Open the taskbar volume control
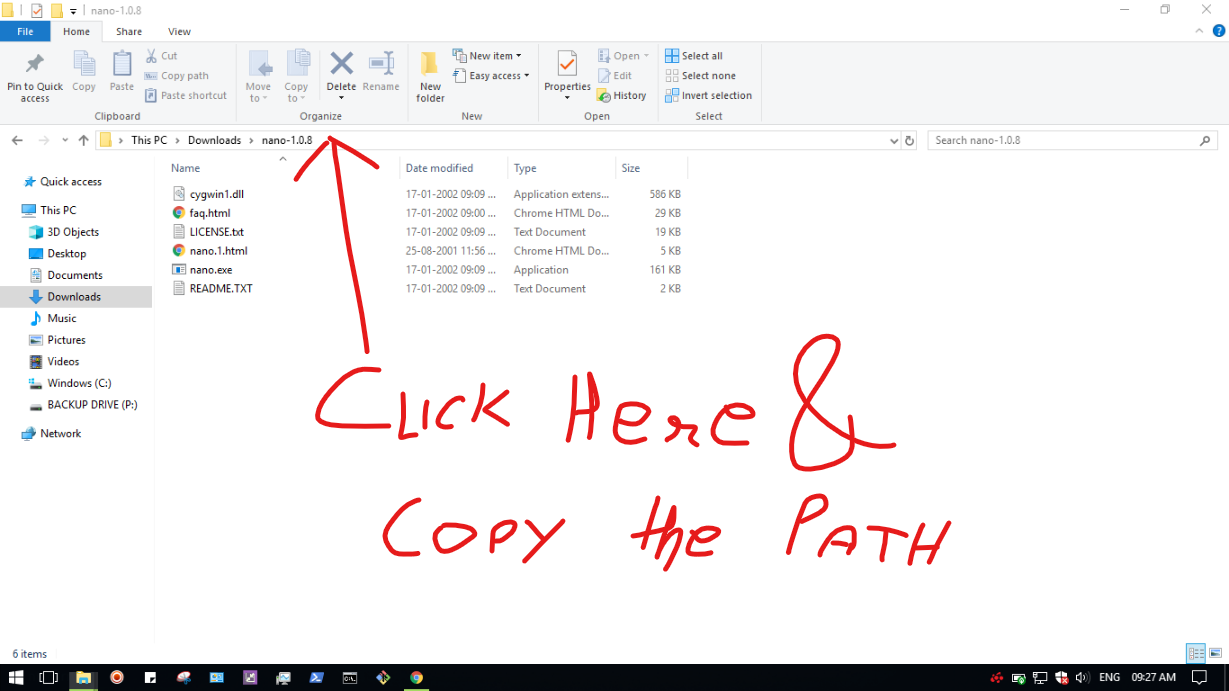1229x691 pixels. point(1081,677)
